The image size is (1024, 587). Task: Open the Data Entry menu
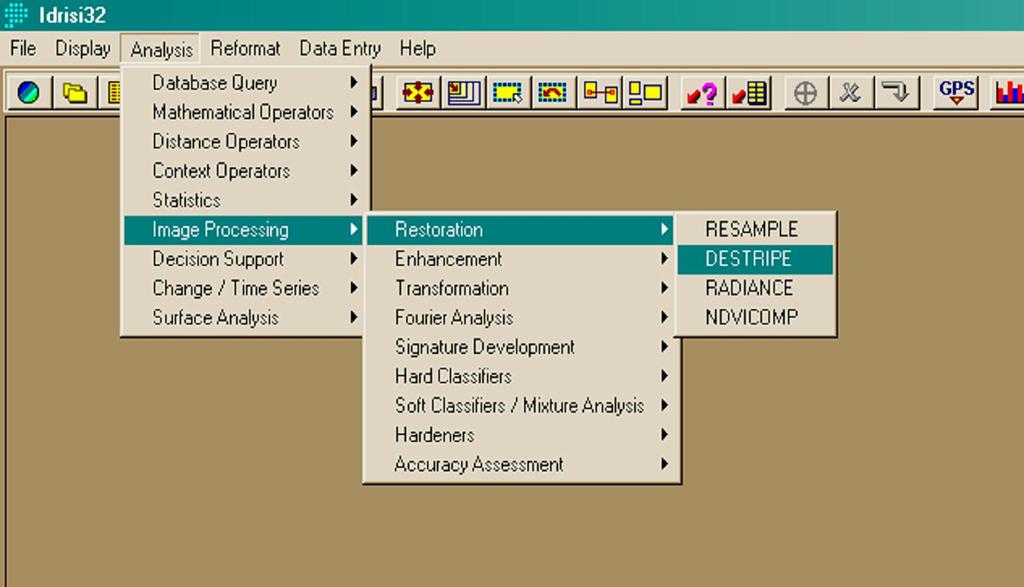[x=340, y=48]
